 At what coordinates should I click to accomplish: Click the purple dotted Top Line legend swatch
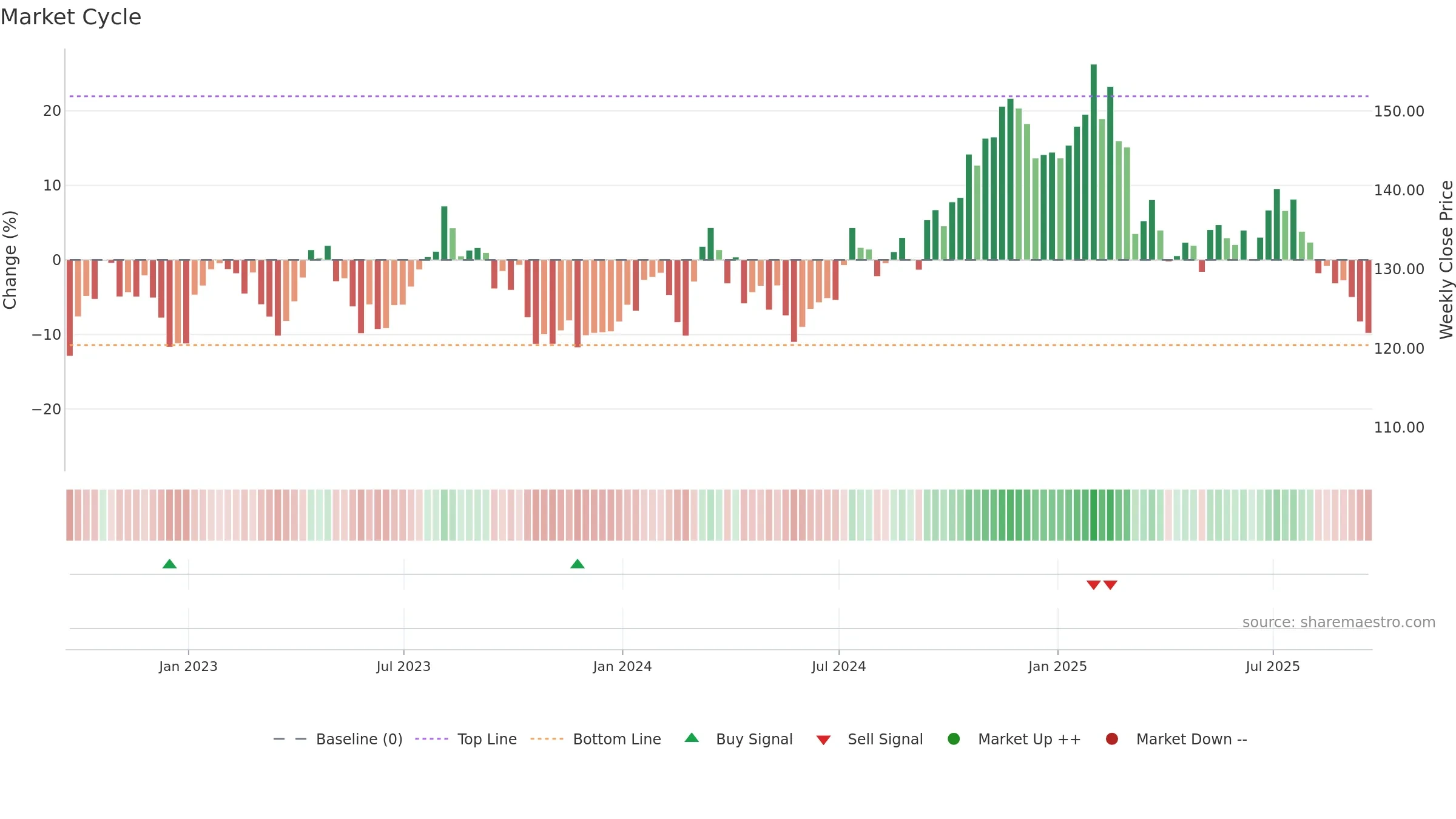pos(431,739)
